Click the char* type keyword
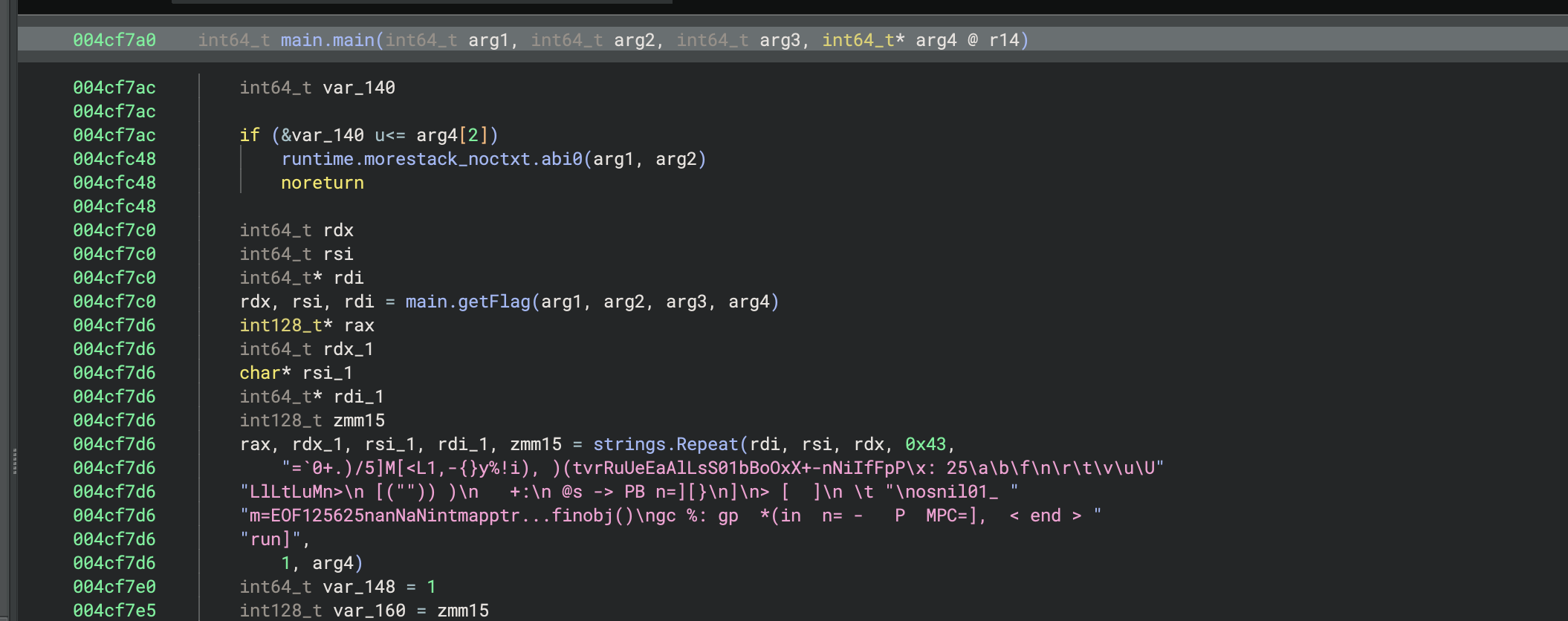This screenshot has height=621, width=1568. point(265,373)
